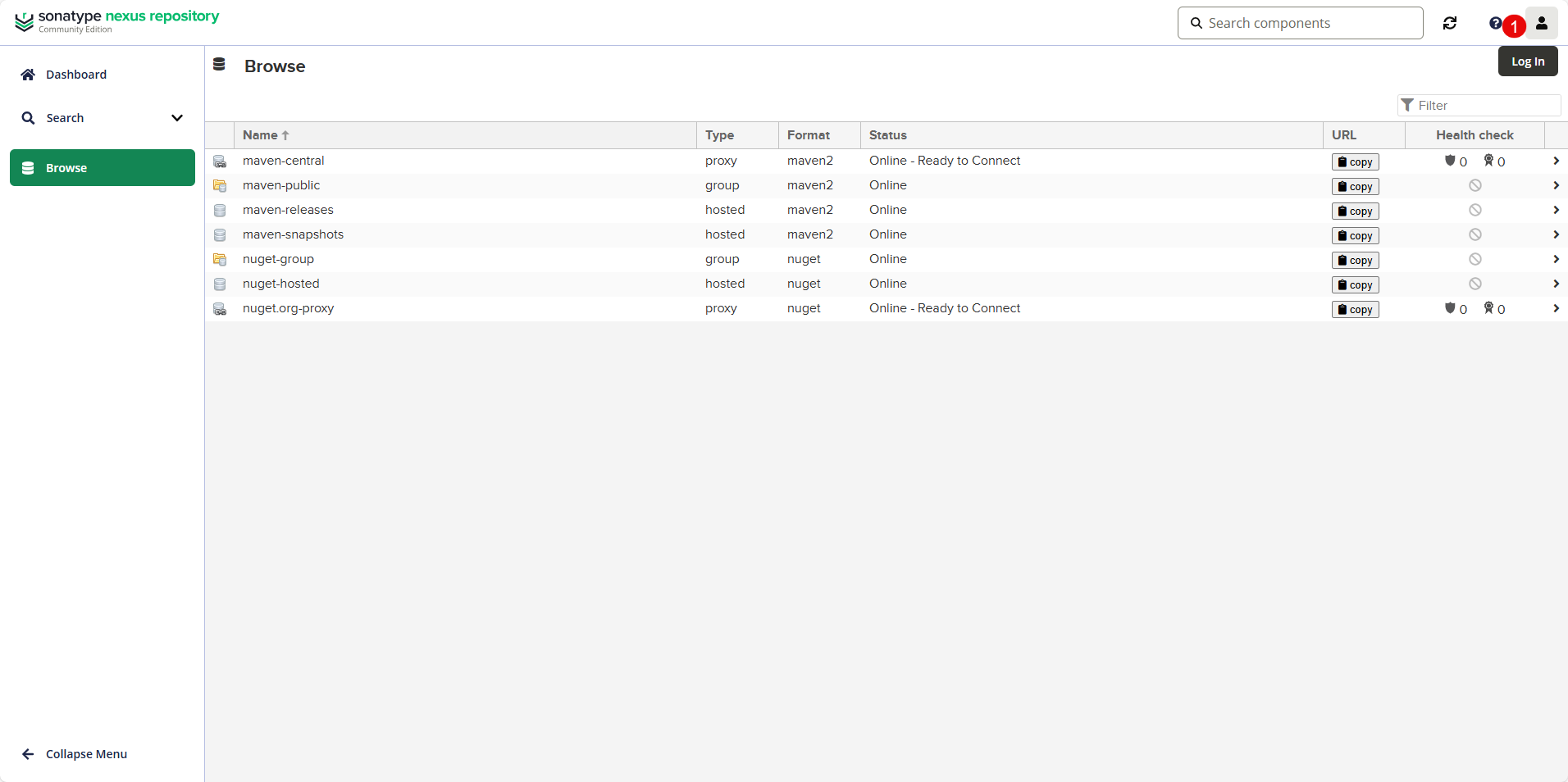Open maven-snapshots row with right chevron

click(1555, 235)
